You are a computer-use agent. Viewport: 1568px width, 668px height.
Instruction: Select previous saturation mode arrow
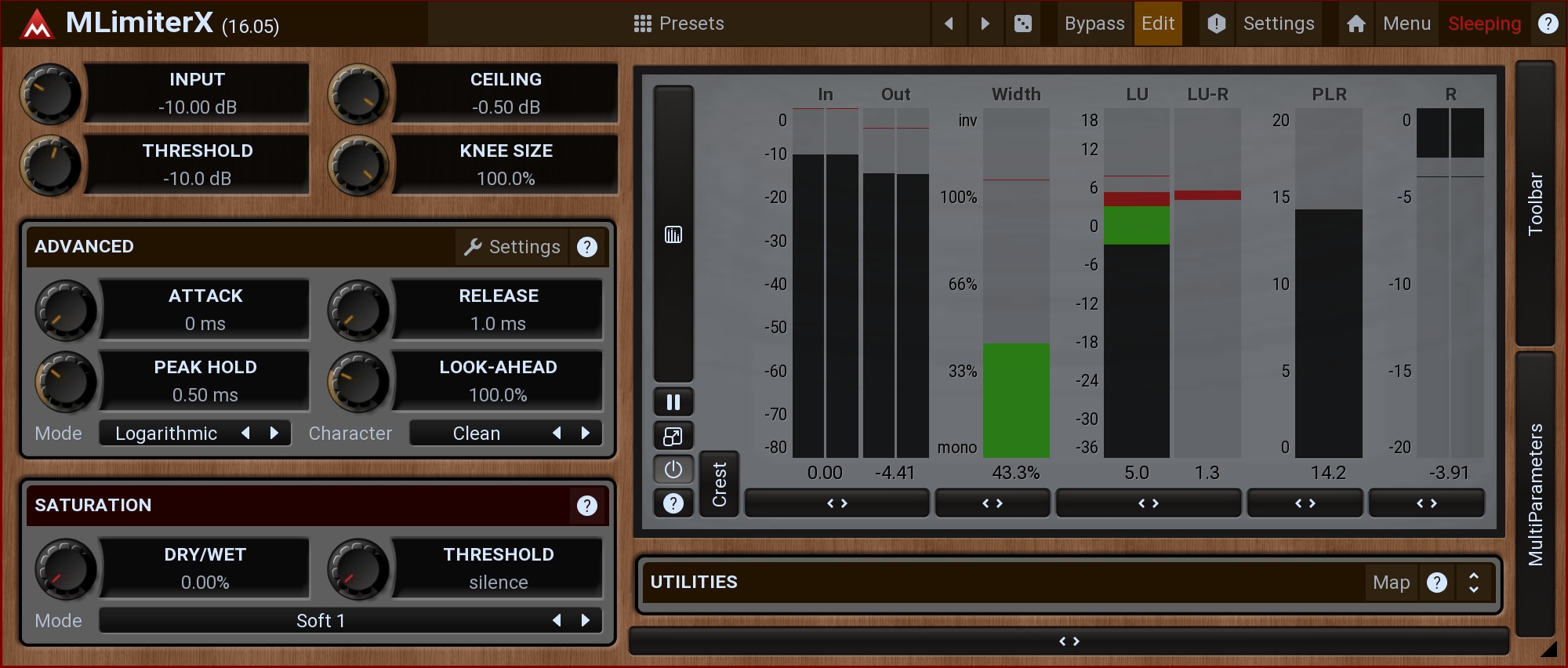coord(557,620)
